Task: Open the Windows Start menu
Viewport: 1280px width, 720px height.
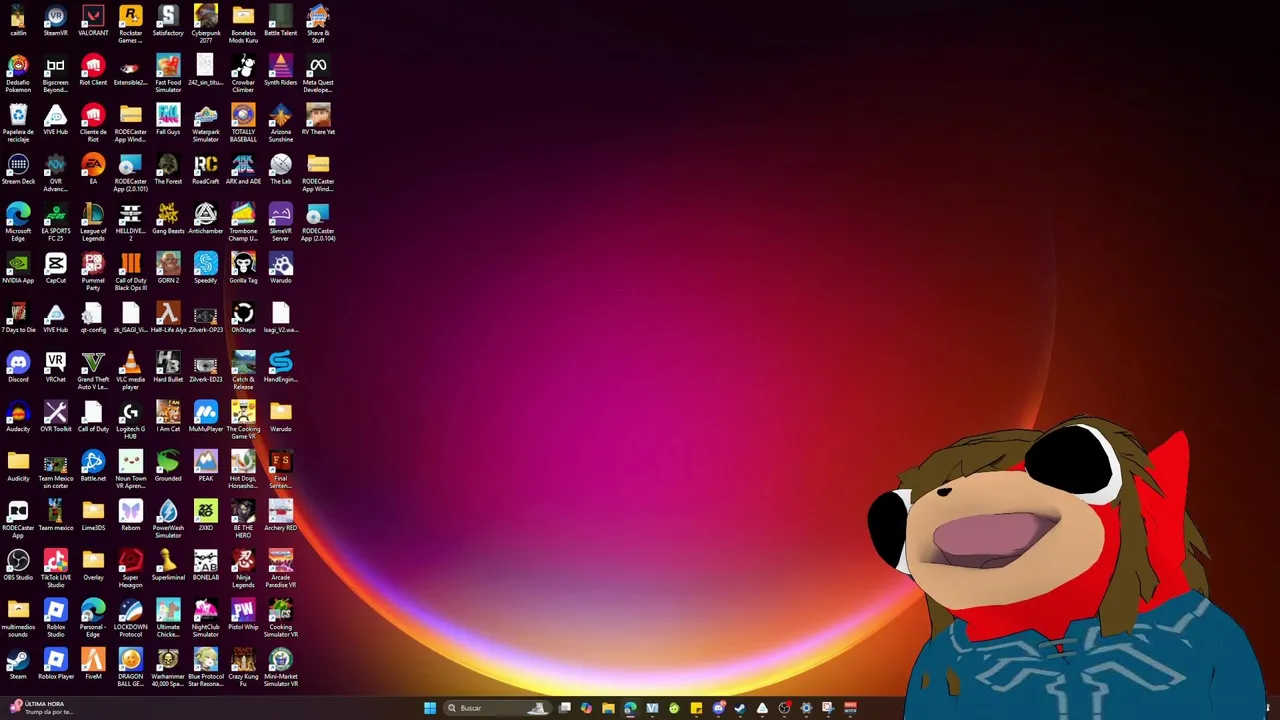Action: [430, 708]
